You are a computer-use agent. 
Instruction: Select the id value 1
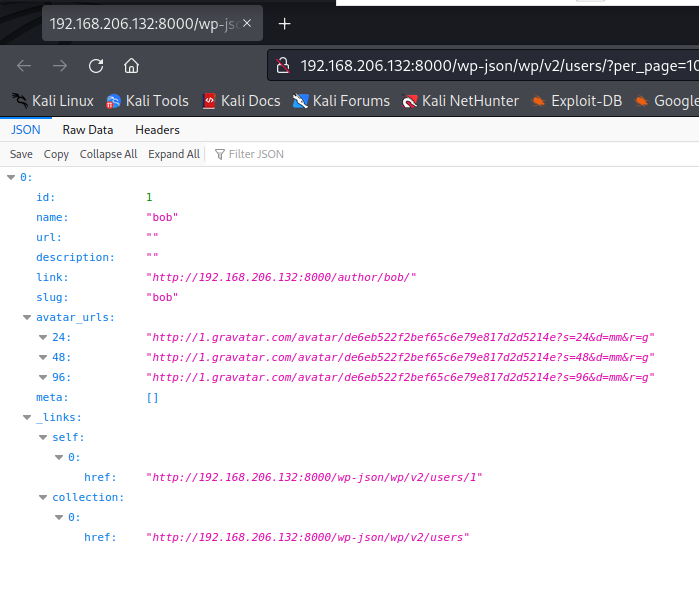click(149, 197)
